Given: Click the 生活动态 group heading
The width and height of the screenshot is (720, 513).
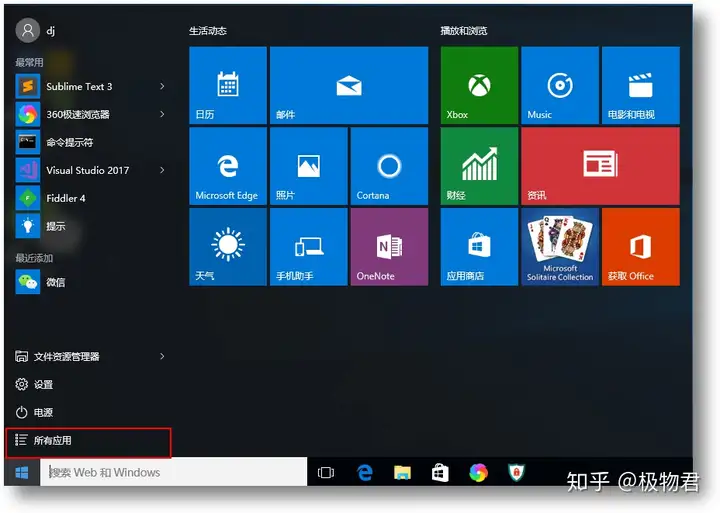Looking at the screenshot, I should coord(208,31).
